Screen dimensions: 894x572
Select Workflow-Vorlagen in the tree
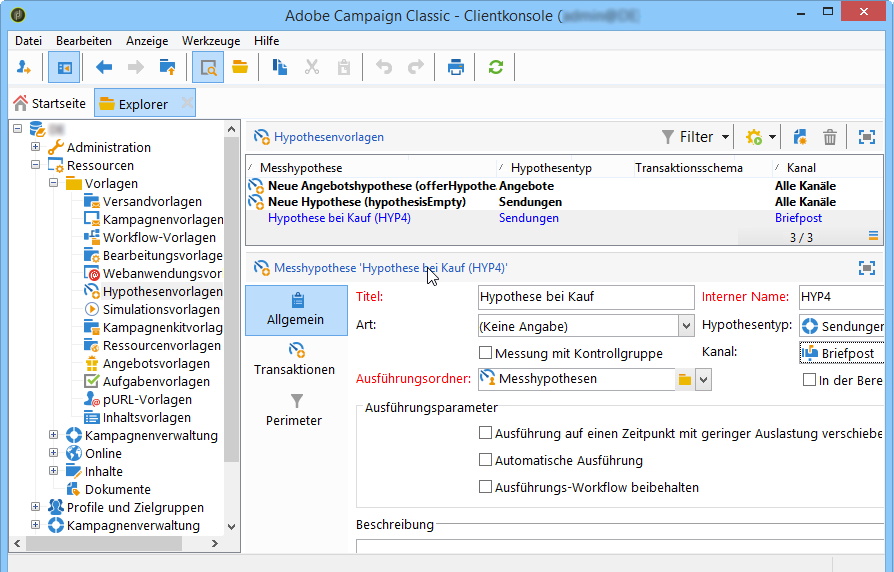pyautogui.click(x=159, y=237)
